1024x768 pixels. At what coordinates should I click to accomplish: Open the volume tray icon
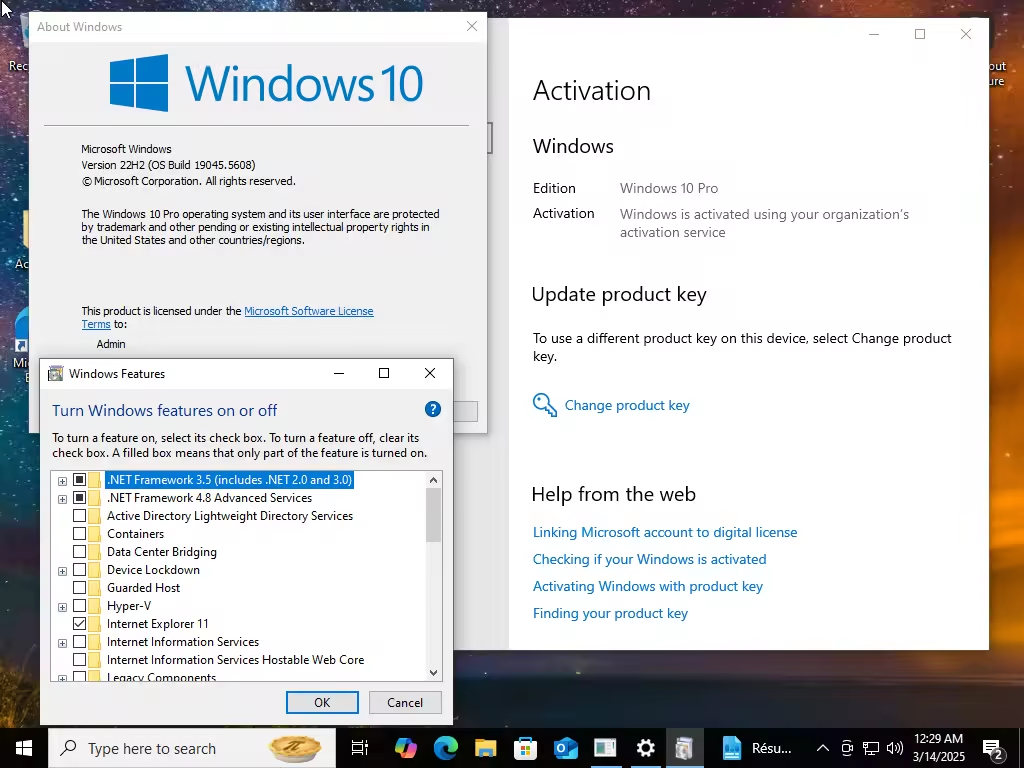(x=895, y=748)
